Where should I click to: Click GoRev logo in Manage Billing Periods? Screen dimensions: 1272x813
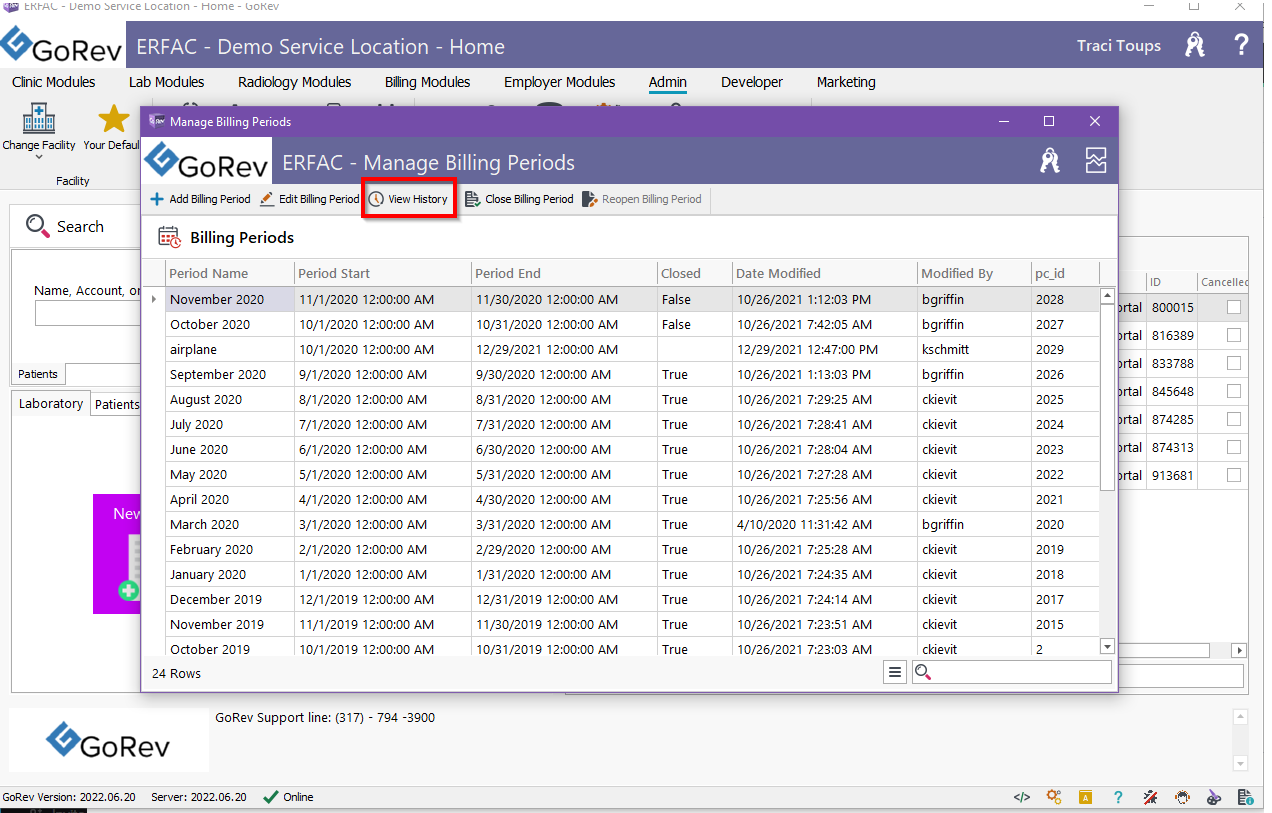click(x=207, y=162)
